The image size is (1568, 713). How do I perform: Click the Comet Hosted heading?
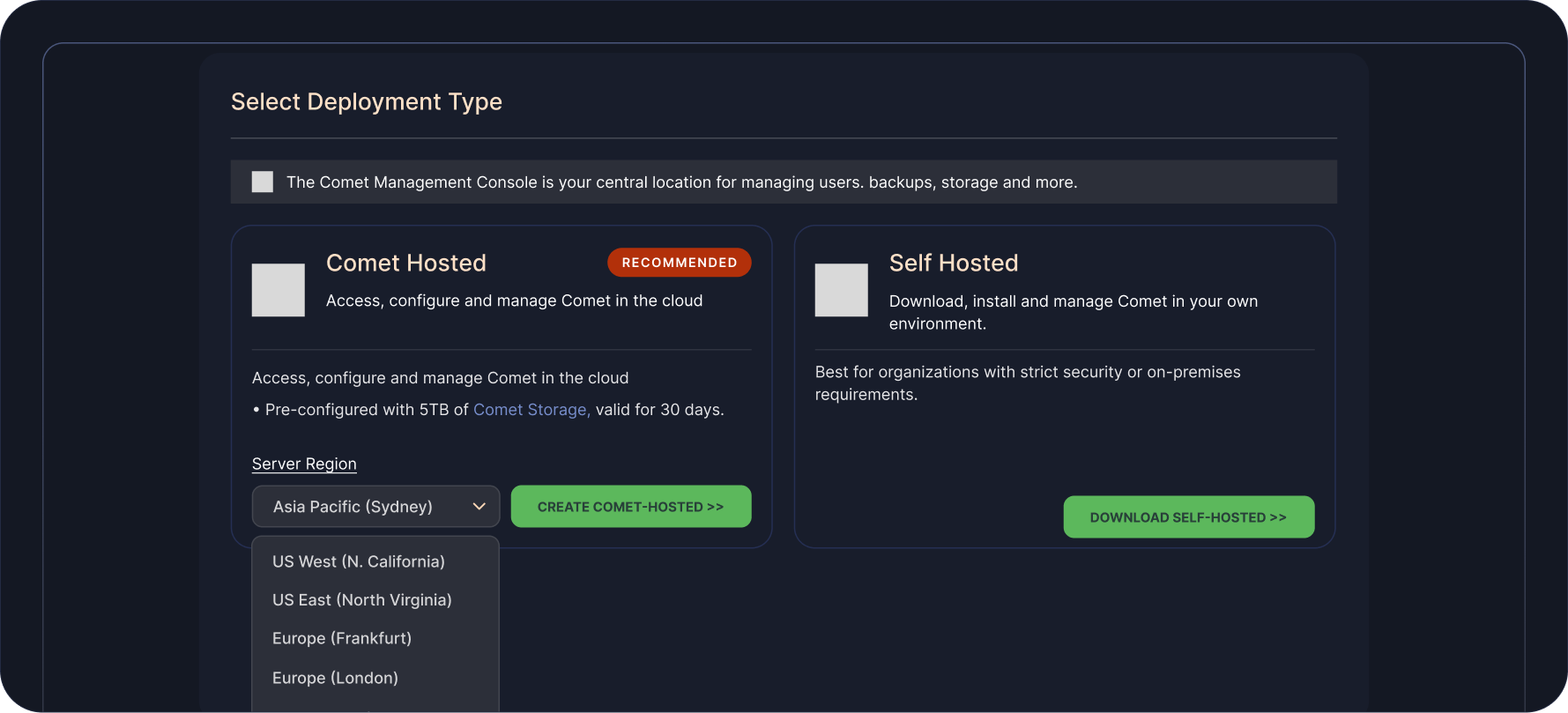click(406, 263)
